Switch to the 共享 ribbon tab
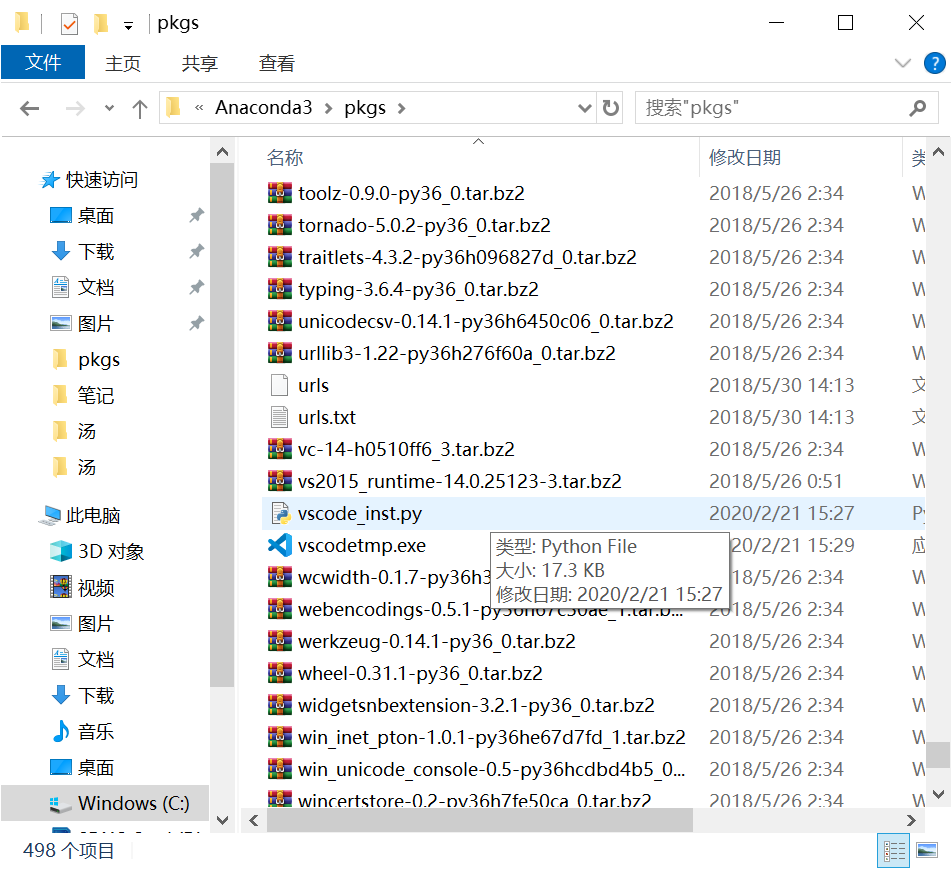 [199, 63]
